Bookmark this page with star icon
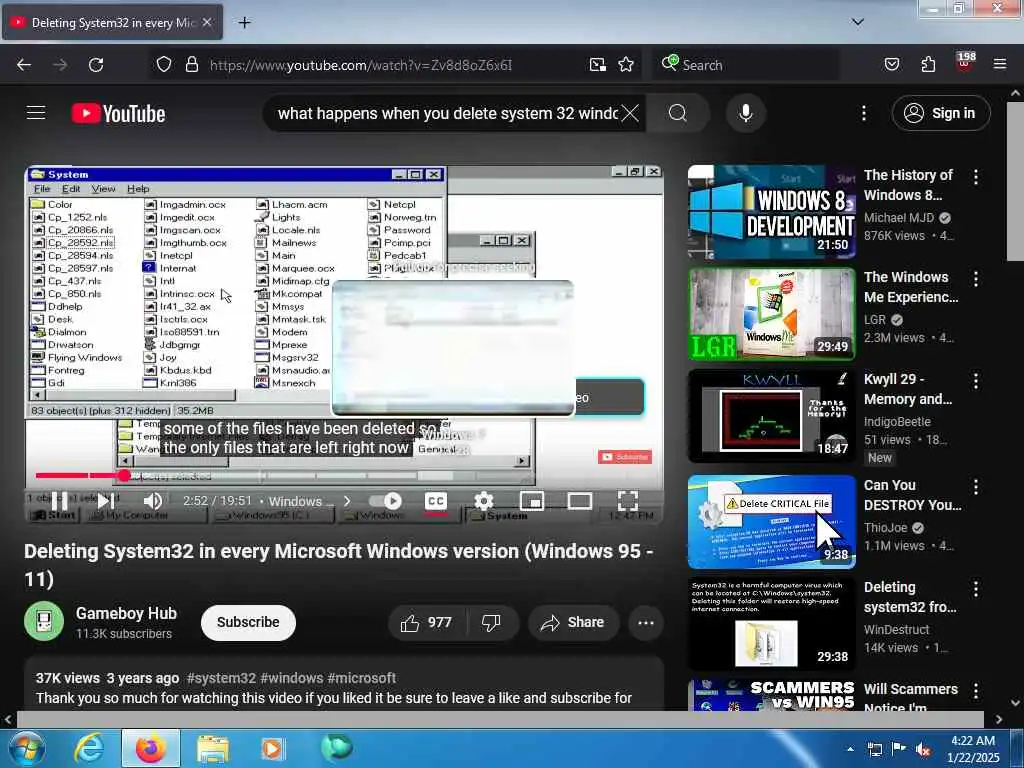 tap(626, 65)
